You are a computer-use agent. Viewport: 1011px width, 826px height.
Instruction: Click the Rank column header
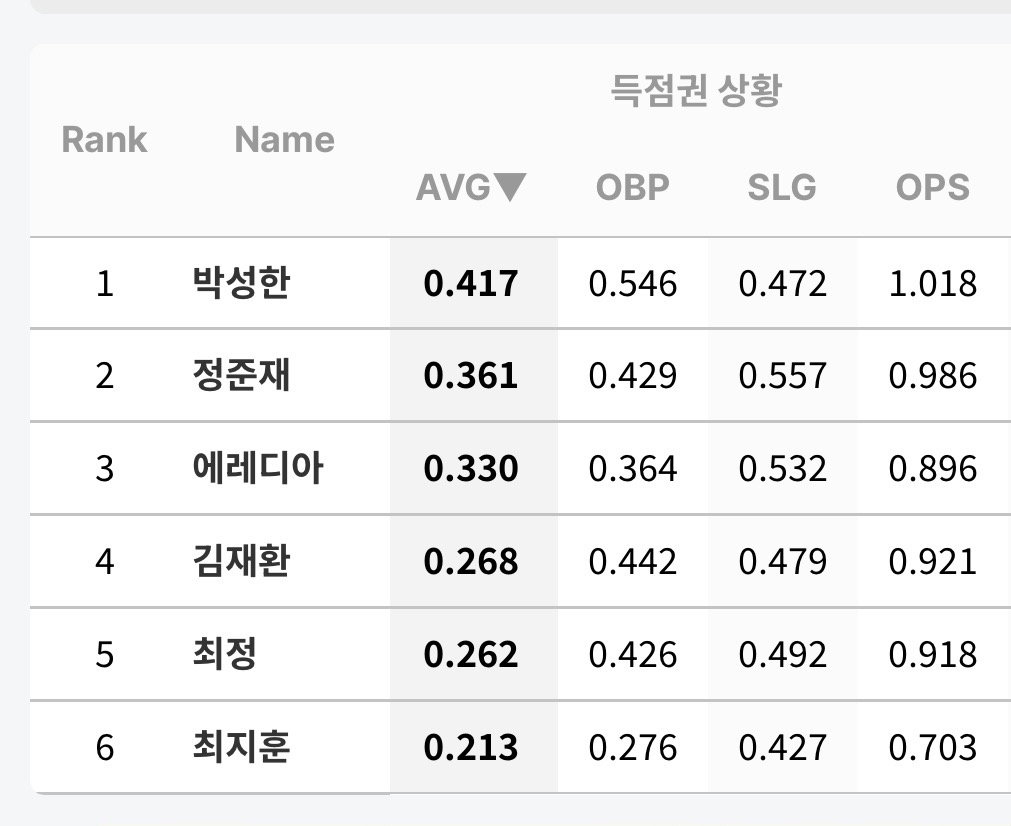(x=104, y=139)
